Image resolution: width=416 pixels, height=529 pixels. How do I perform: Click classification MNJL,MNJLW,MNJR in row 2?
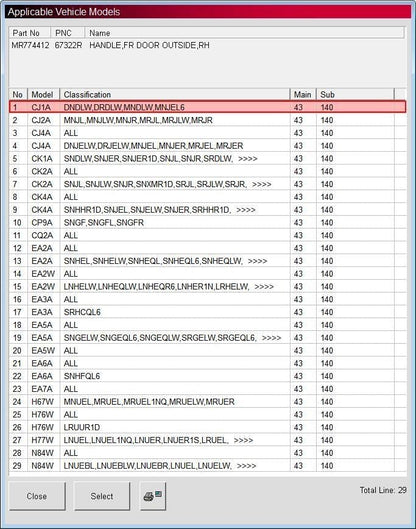click(x=138, y=120)
